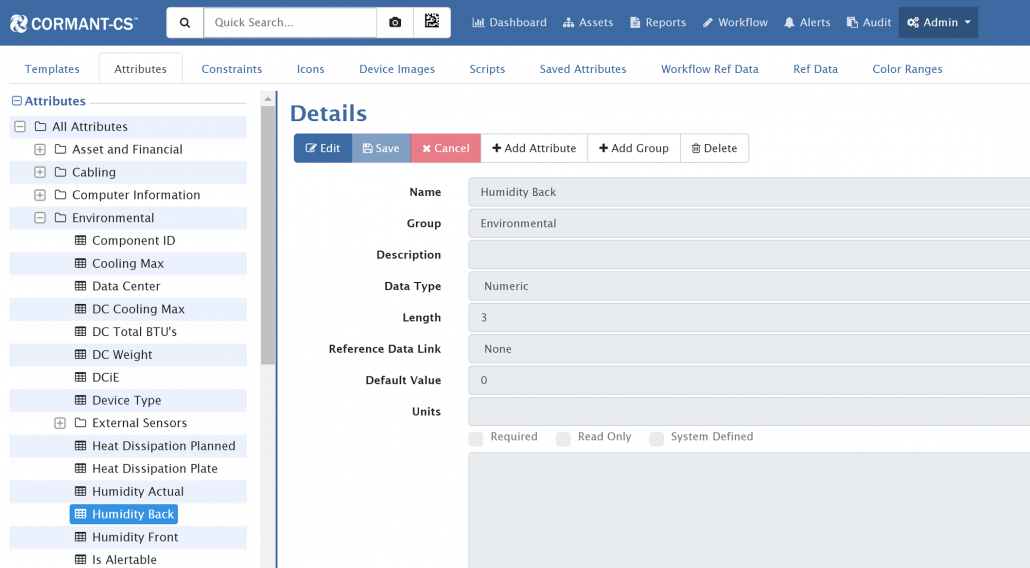Collapse the Environmental folder

[40, 218]
